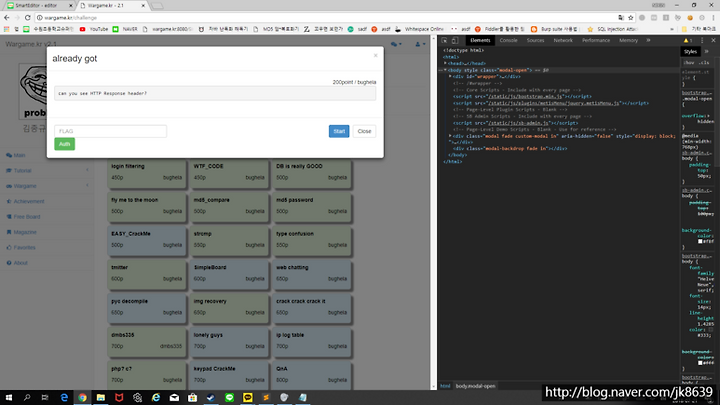Open Magazine sidebar link
The height and width of the screenshot is (405, 720).
22,232
